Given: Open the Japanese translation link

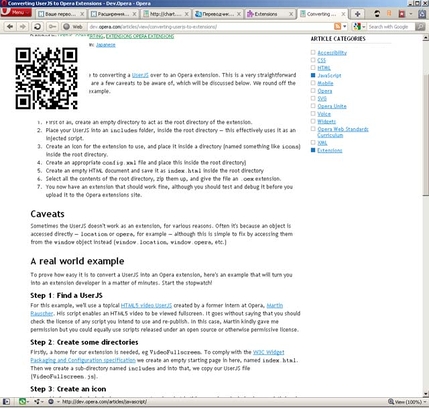Looking at the screenshot, I should click(x=106, y=45).
